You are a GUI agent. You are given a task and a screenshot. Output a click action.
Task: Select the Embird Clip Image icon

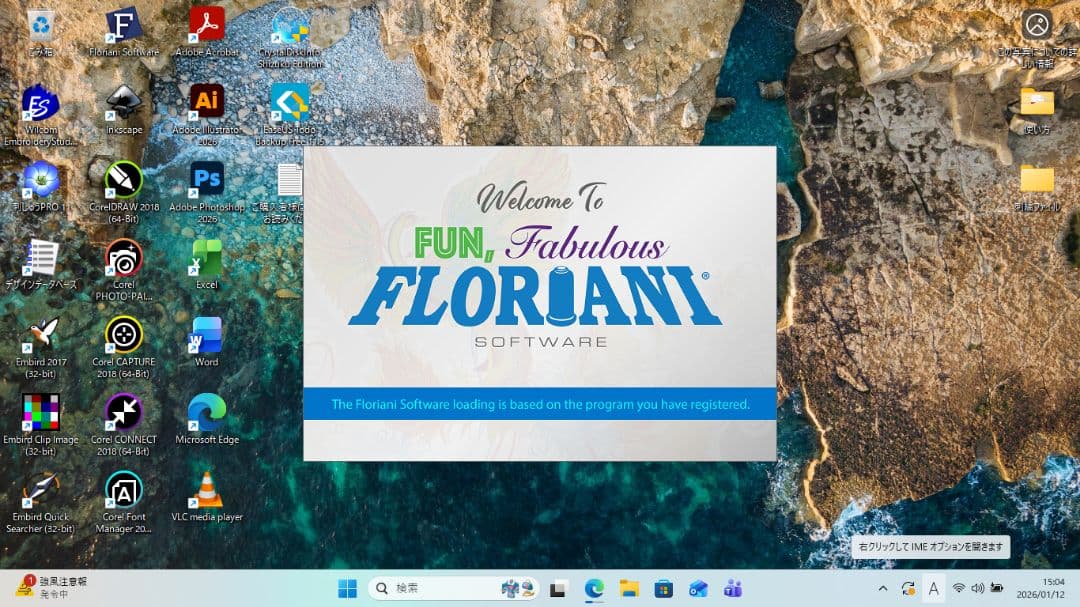(41, 412)
